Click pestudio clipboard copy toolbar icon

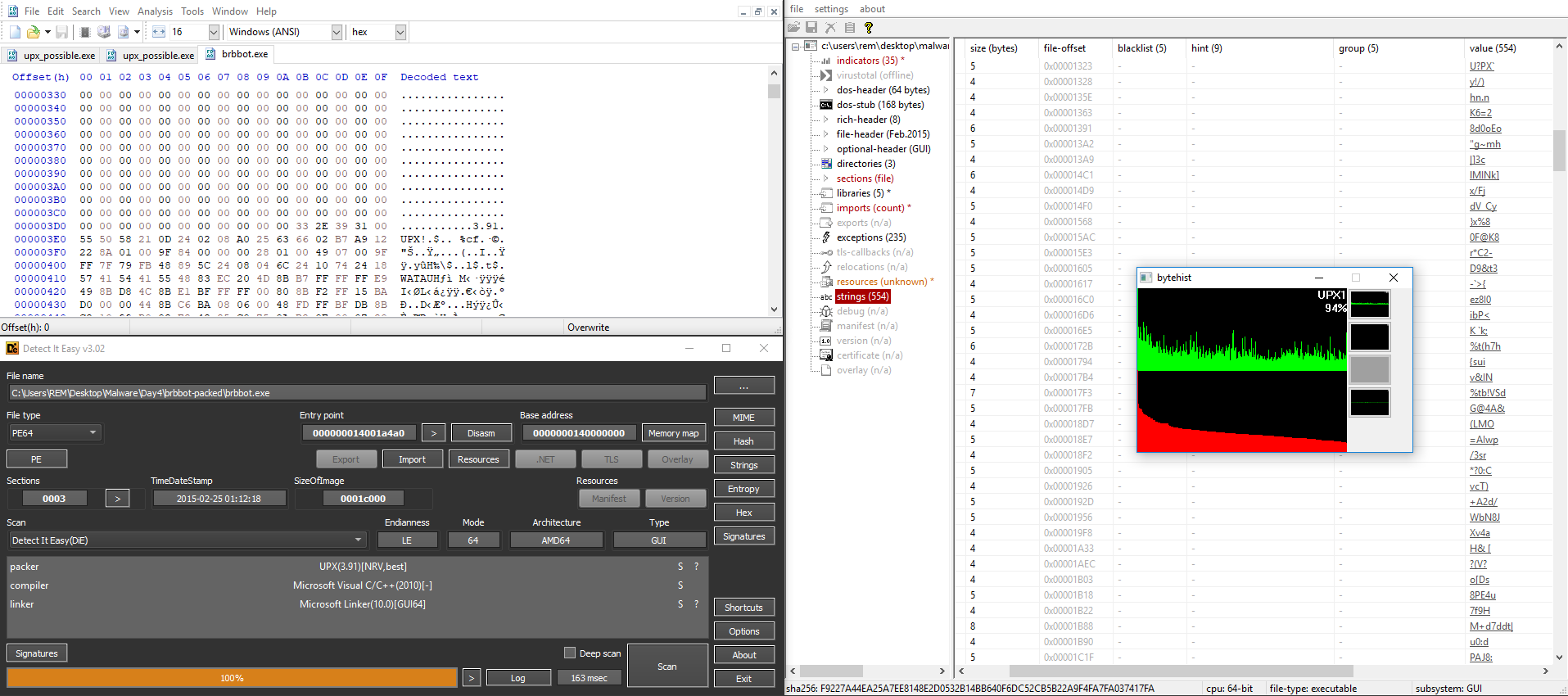click(x=850, y=28)
